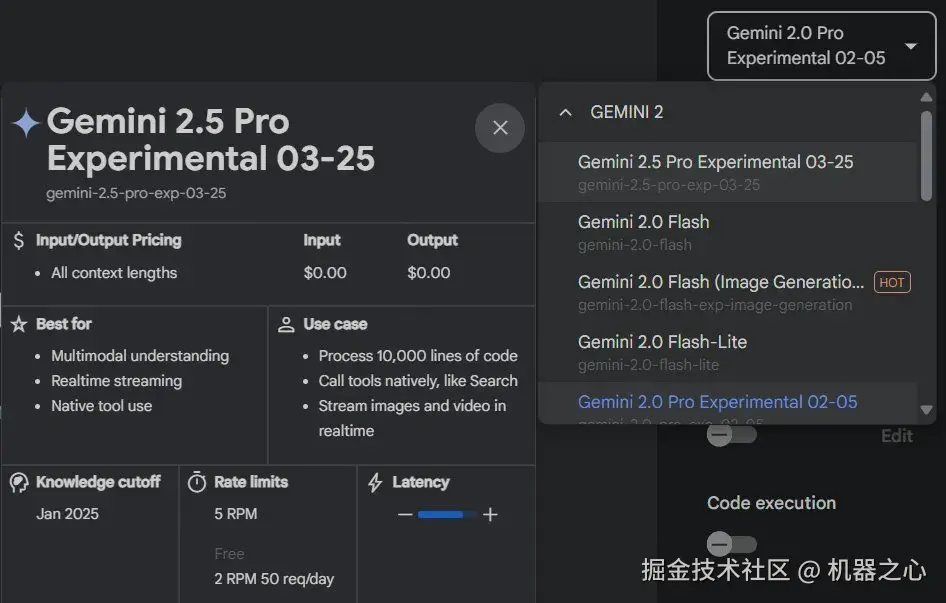Click the Rate limits stopwatch icon
The width and height of the screenshot is (946, 603).
point(197,482)
